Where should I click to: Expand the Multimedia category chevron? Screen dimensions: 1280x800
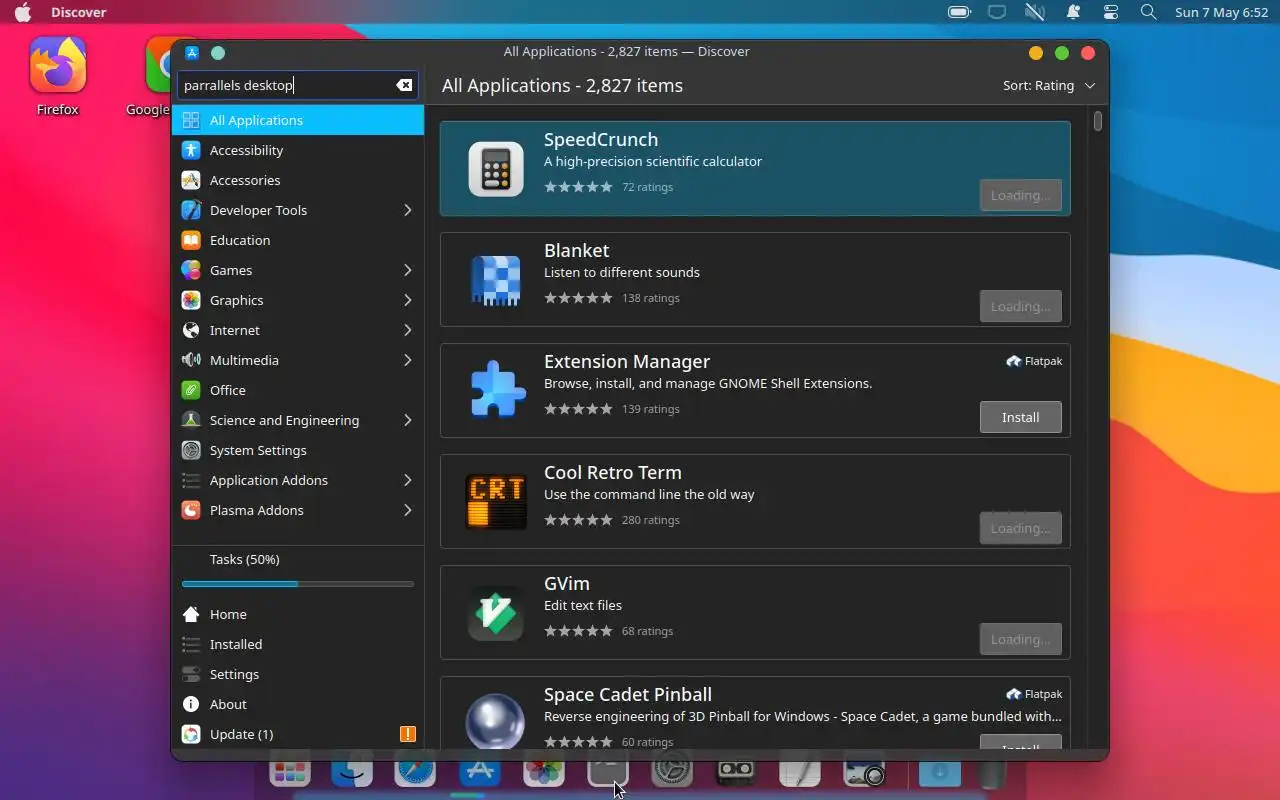point(407,360)
